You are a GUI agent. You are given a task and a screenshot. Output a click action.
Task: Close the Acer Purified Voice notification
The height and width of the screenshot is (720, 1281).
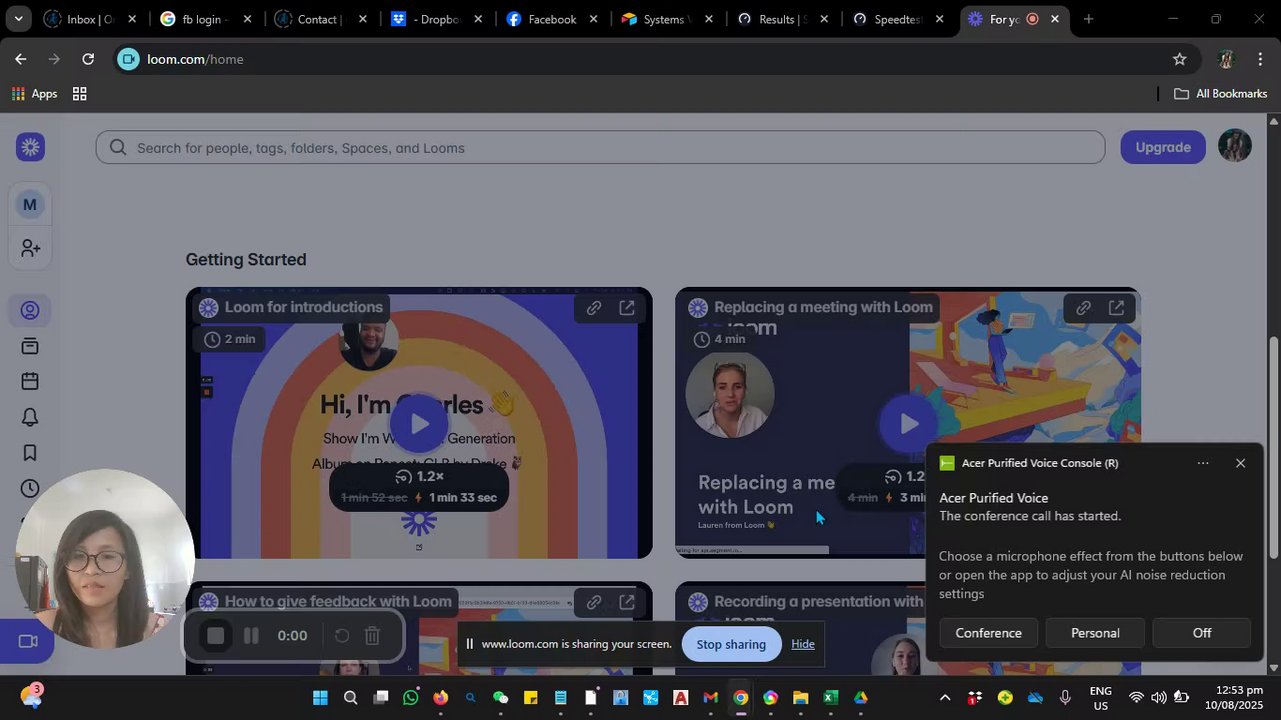pos(1240,463)
